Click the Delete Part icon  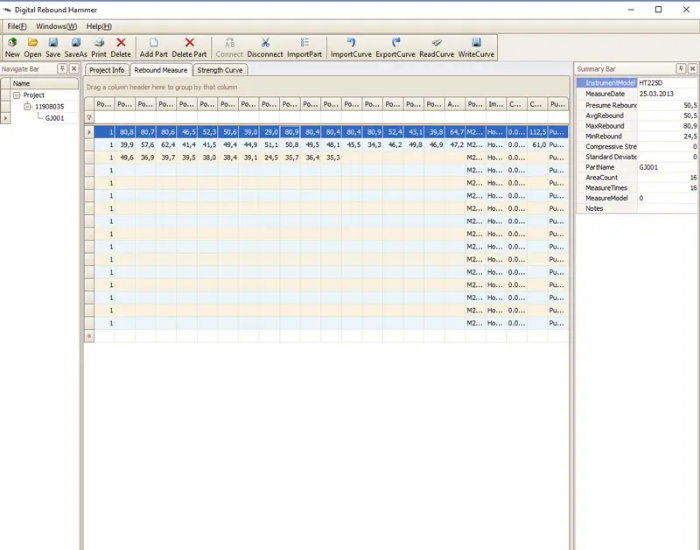[189, 43]
